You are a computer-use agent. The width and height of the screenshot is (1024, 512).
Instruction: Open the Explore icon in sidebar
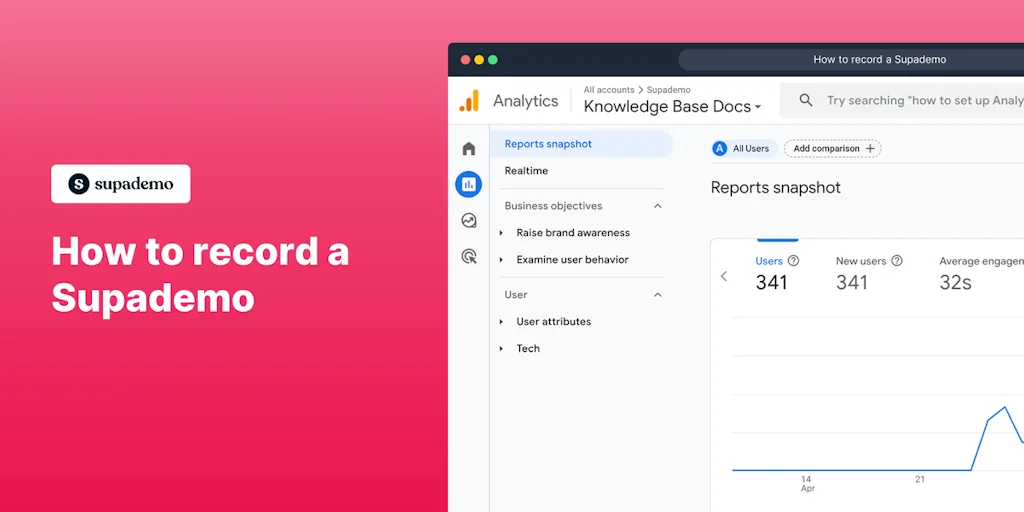point(468,220)
